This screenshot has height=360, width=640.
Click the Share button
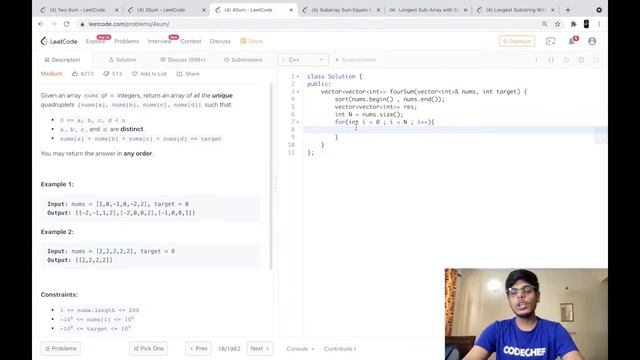pos(188,74)
